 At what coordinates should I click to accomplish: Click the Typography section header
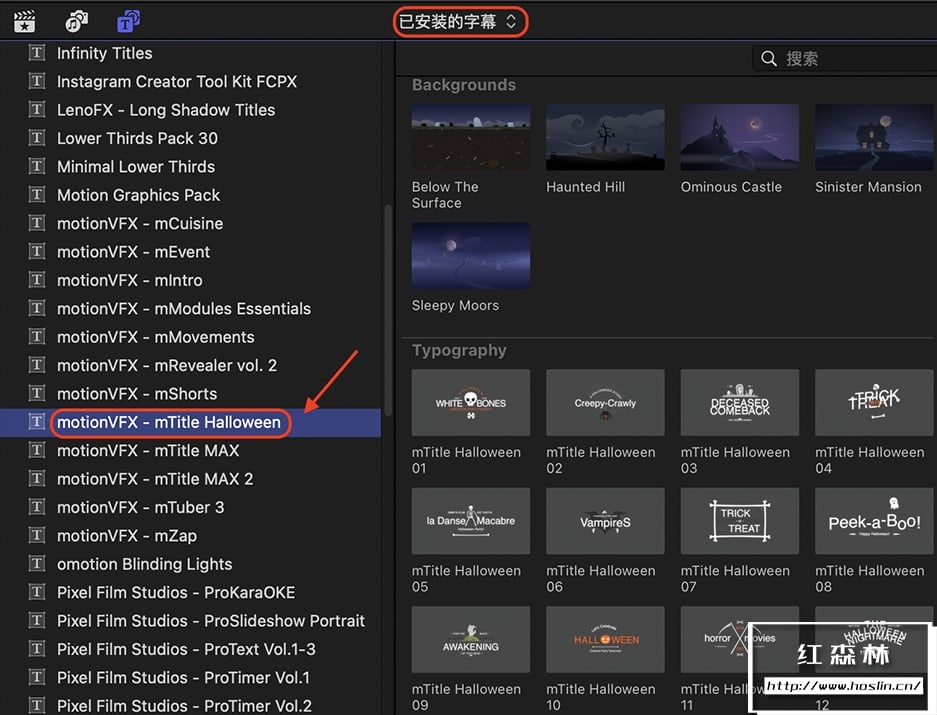(x=459, y=350)
